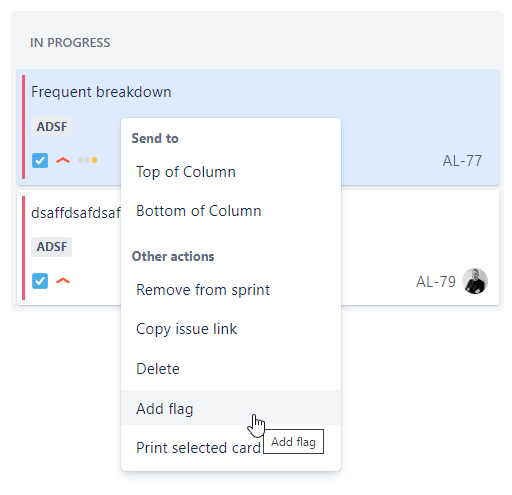Click the IN PROGRESS column header

click(x=70, y=43)
